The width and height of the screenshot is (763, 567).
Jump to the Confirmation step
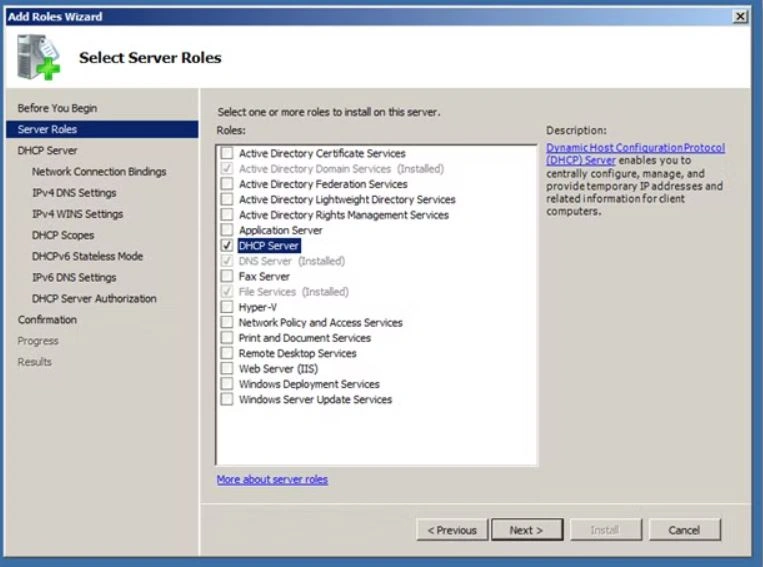click(47, 320)
